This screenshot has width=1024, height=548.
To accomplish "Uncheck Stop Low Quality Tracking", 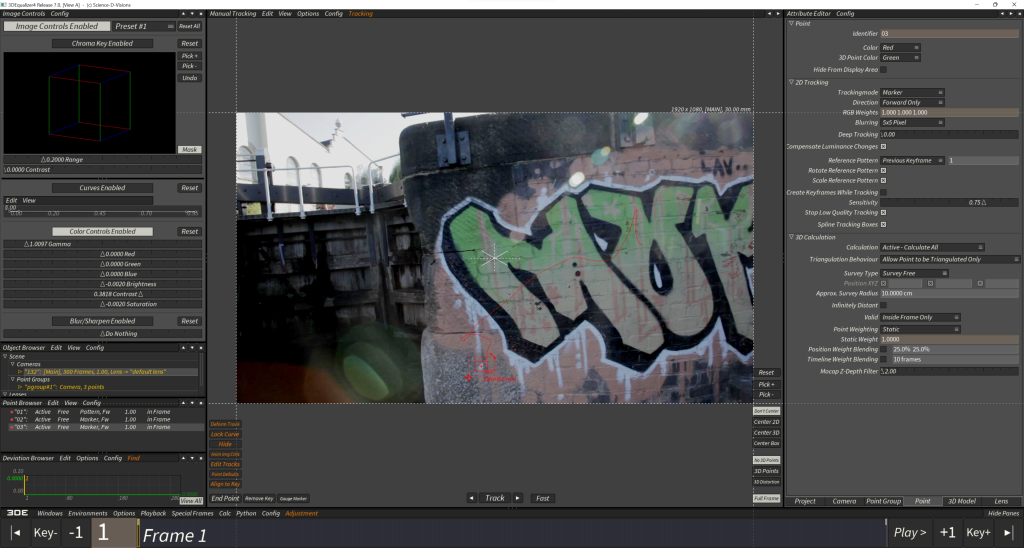I will [884, 212].
